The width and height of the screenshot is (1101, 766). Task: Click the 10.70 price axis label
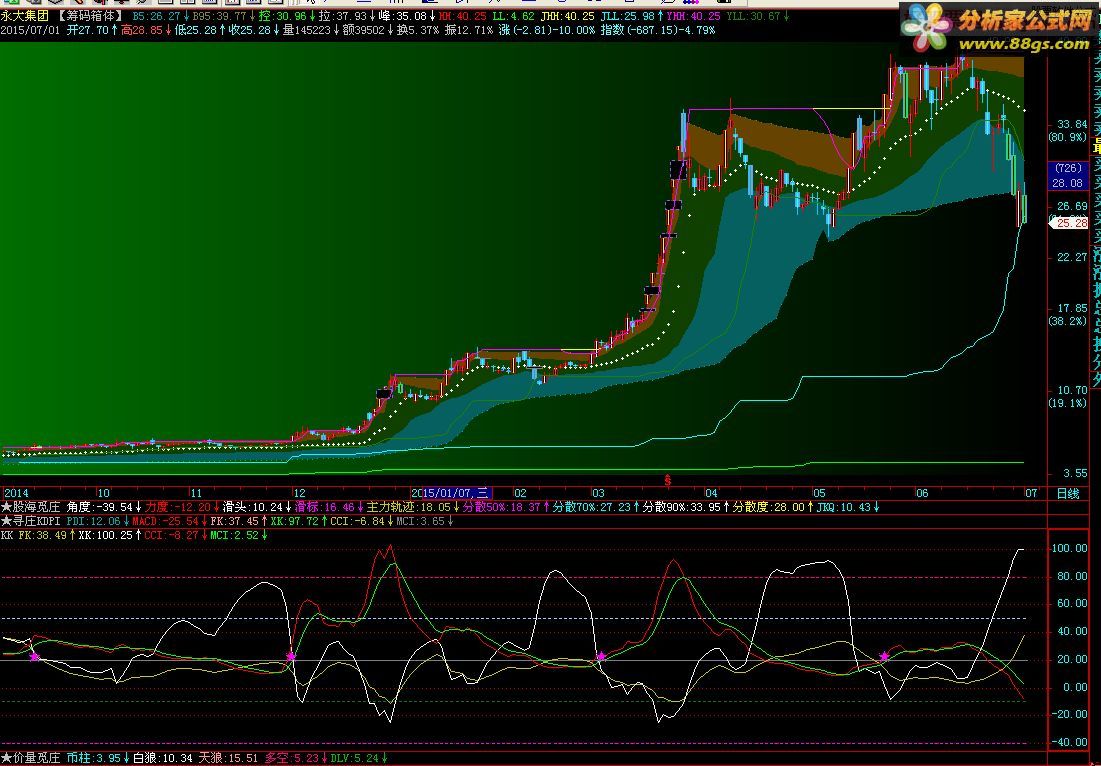click(x=1072, y=390)
